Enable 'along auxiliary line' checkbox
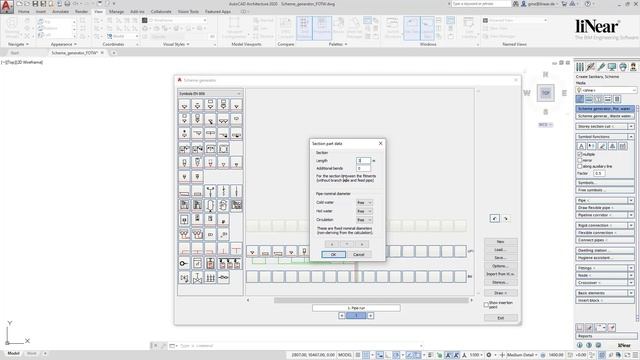 click(x=580, y=167)
